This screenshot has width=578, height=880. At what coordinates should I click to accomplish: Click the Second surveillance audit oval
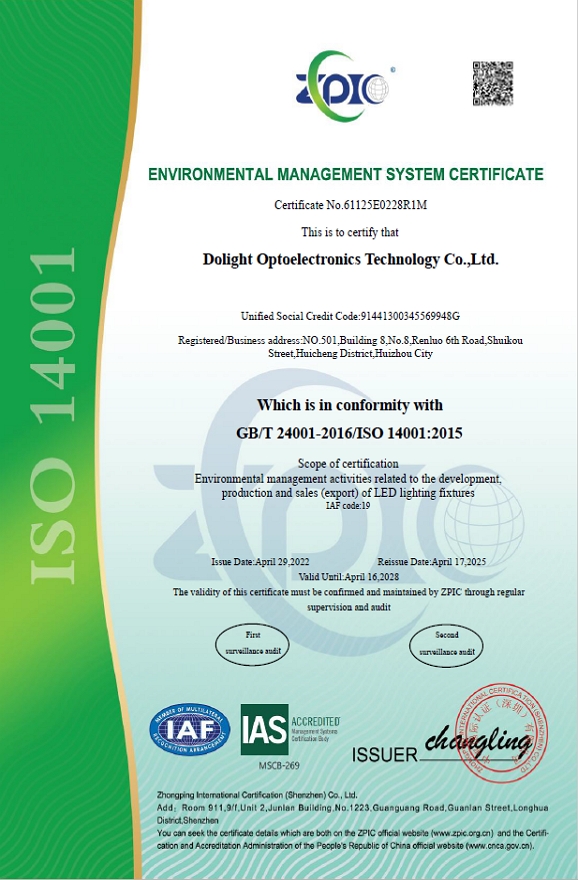coord(447,644)
